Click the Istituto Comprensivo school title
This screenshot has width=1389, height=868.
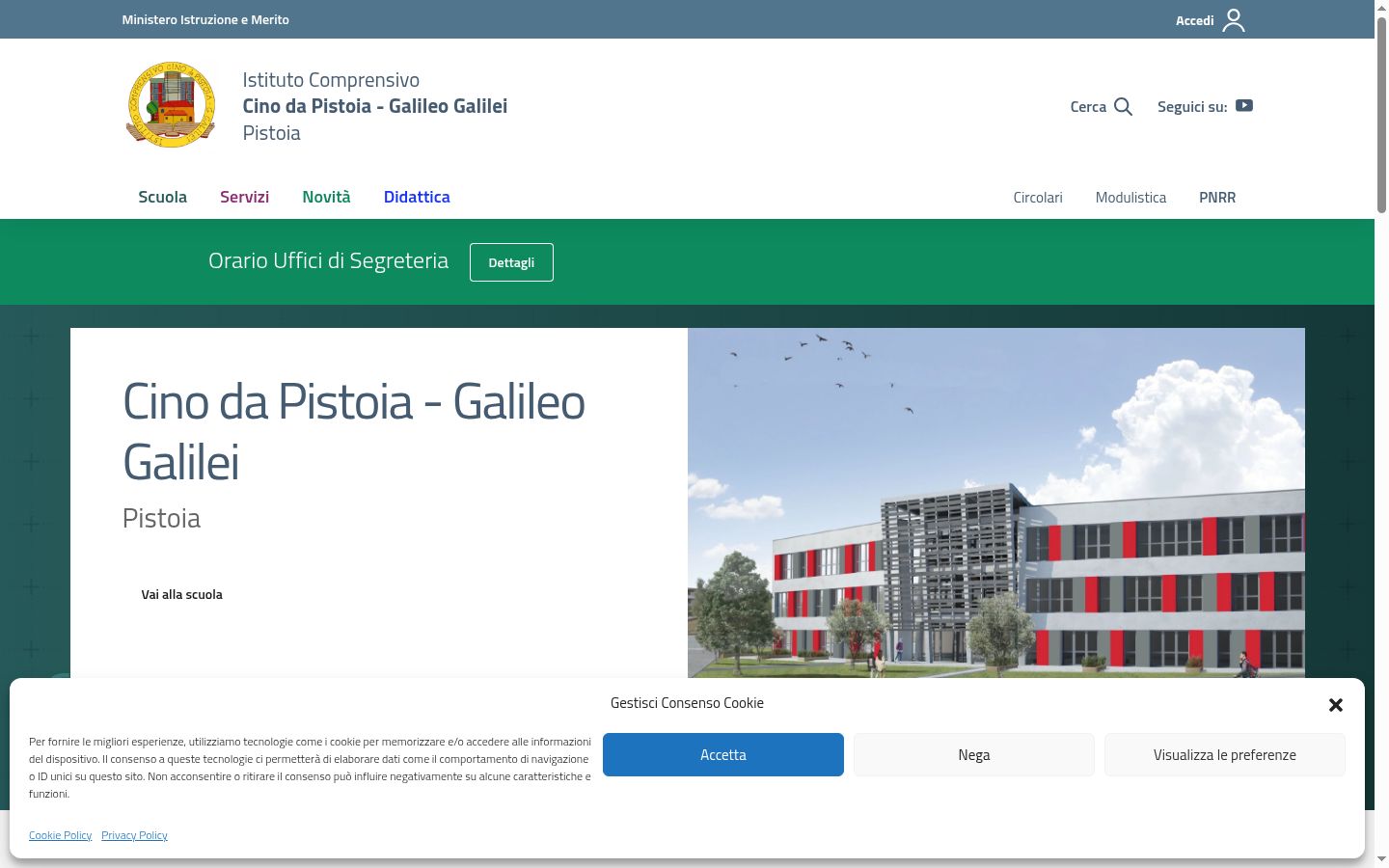[374, 106]
